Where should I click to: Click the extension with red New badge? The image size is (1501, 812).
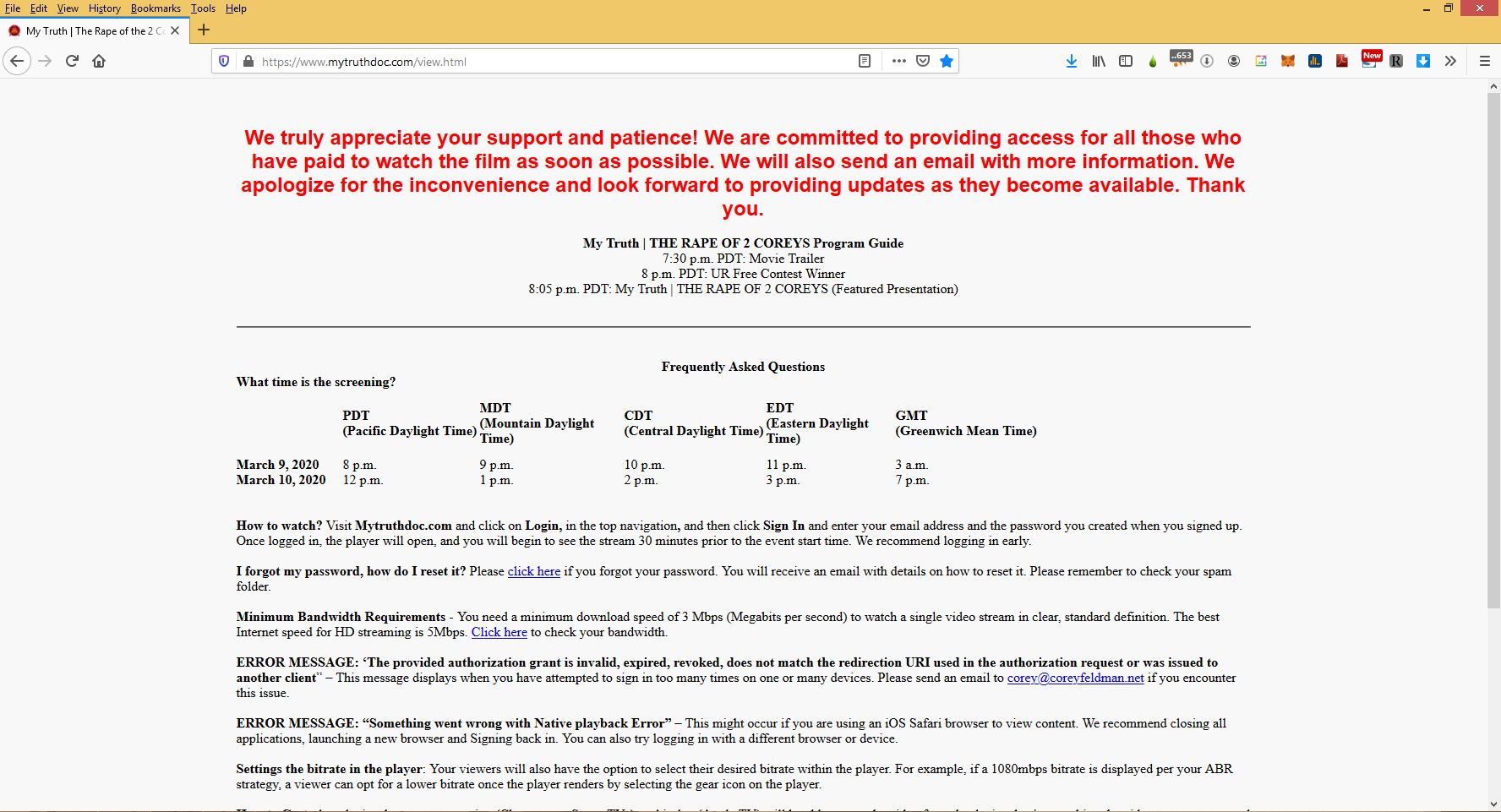(x=1370, y=59)
